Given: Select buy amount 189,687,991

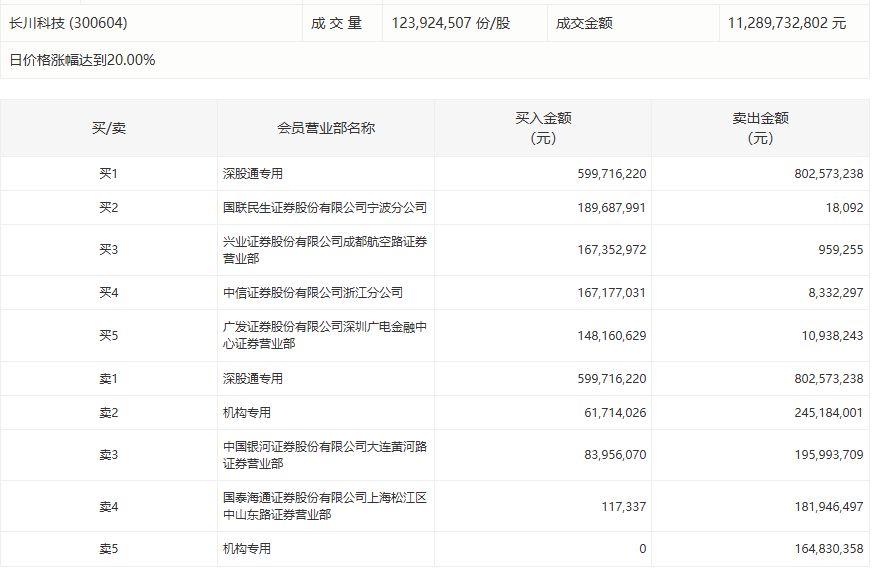Looking at the screenshot, I should click(x=612, y=208).
